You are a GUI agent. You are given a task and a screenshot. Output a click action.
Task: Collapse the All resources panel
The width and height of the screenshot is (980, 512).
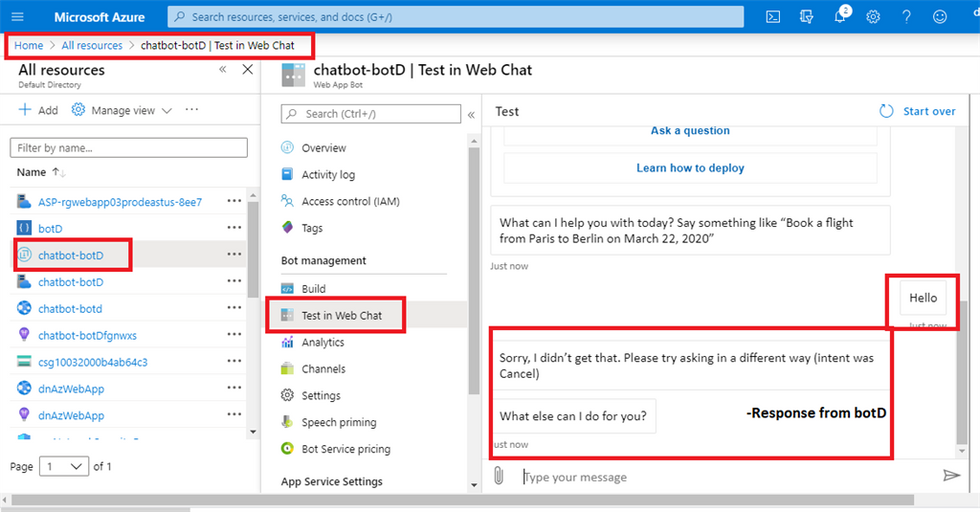[222, 70]
